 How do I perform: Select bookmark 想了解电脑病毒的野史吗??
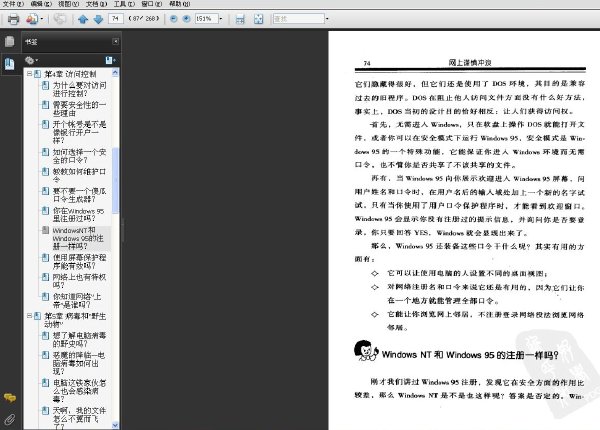[80, 339]
